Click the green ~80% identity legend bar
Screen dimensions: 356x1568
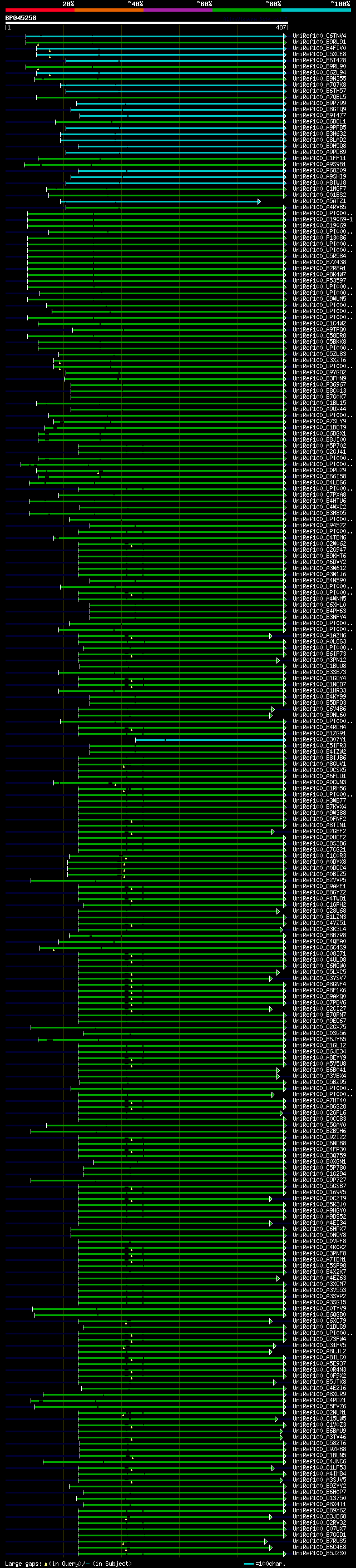click(x=247, y=10)
